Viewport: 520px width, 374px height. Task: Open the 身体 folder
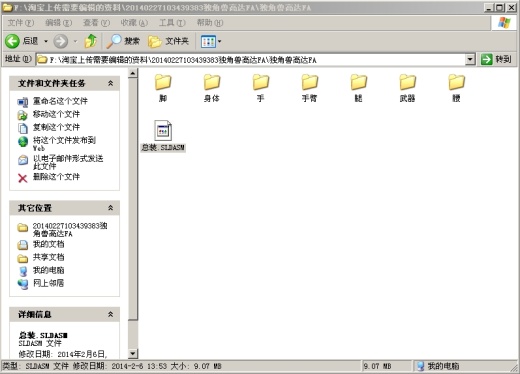click(x=212, y=88)
